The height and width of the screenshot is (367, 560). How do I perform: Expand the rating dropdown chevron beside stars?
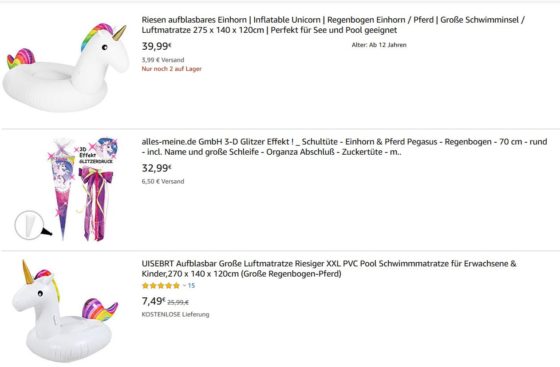click(184, 286)
